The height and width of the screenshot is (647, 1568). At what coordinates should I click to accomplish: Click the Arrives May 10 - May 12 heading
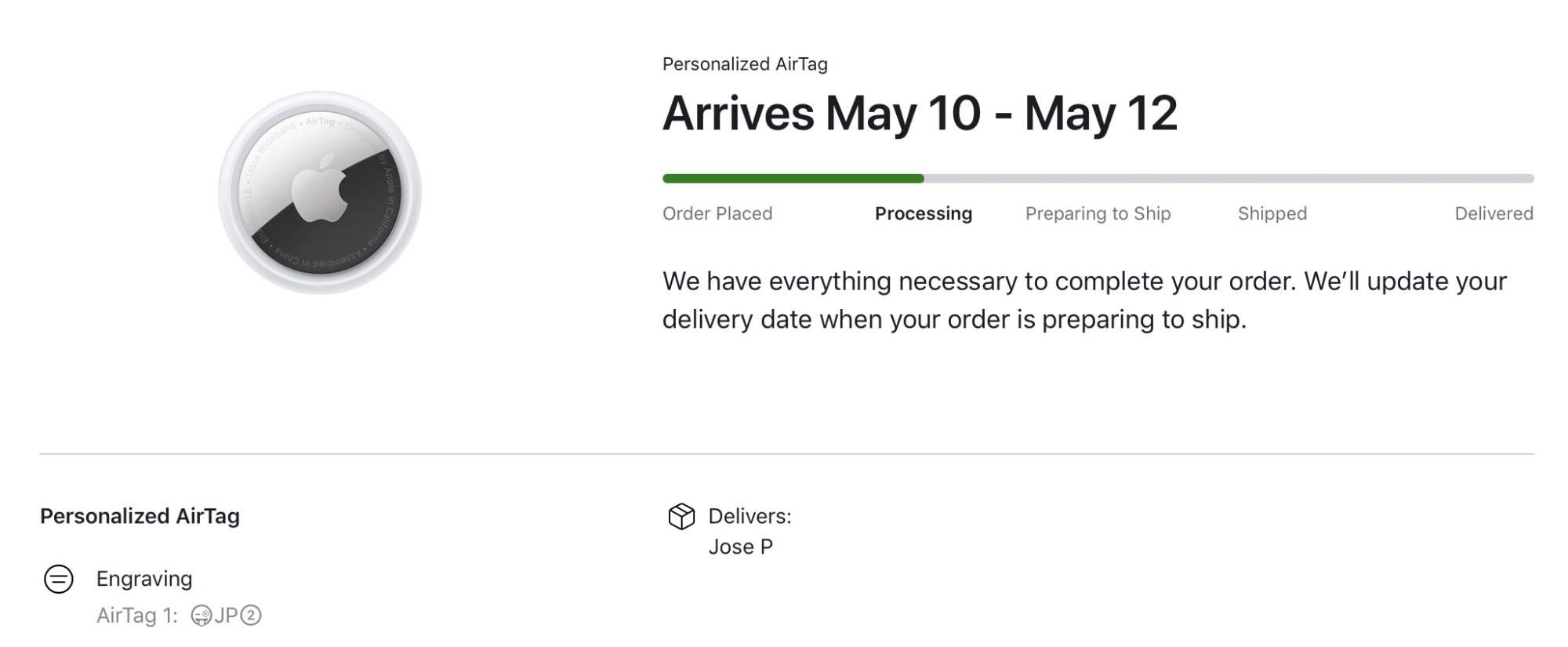[x=919, y=113]
